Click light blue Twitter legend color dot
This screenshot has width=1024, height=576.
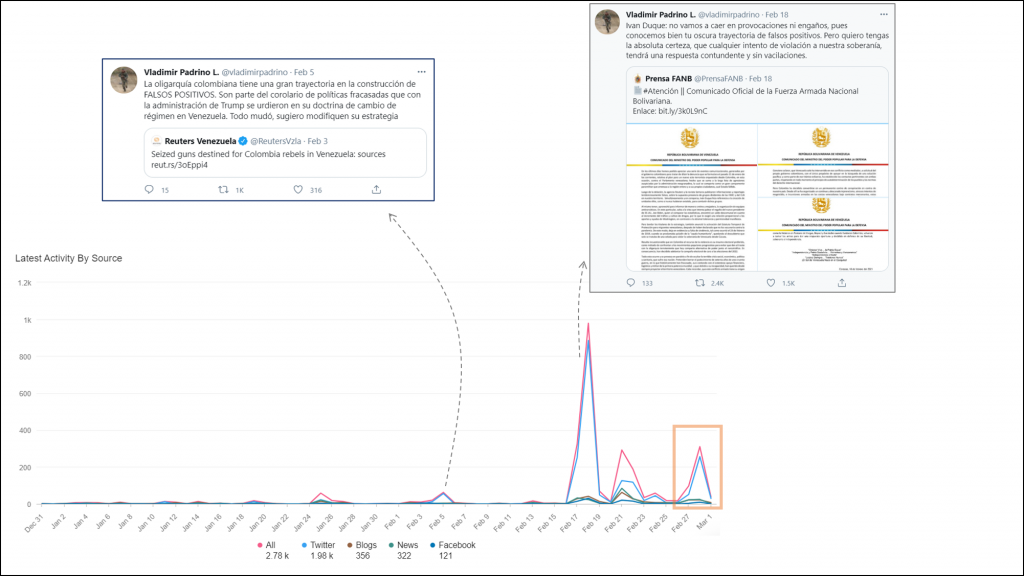pyautogui.click(x=304, y=545)
